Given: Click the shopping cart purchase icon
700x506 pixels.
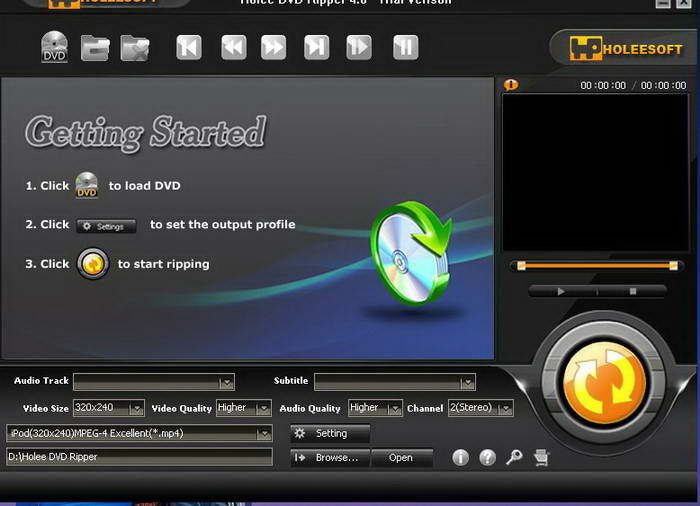Looking at the screenshot, I should 541,457.
